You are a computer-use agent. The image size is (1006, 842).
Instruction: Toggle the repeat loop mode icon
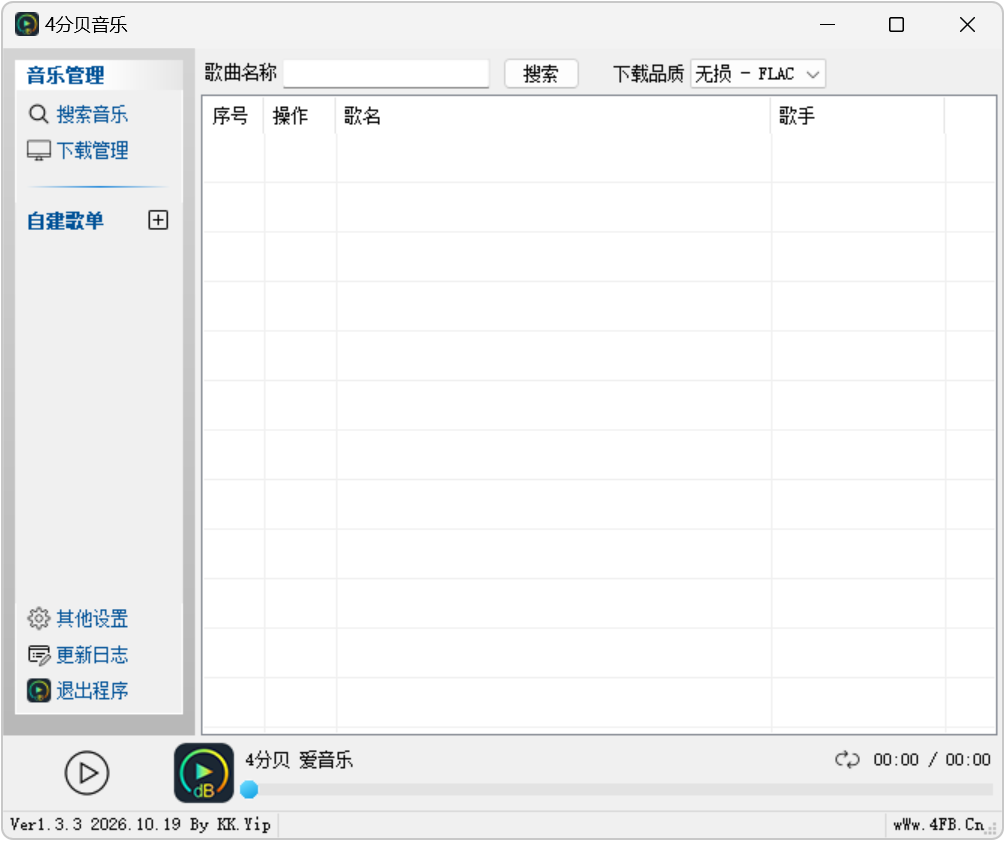(x=847, y=760)
